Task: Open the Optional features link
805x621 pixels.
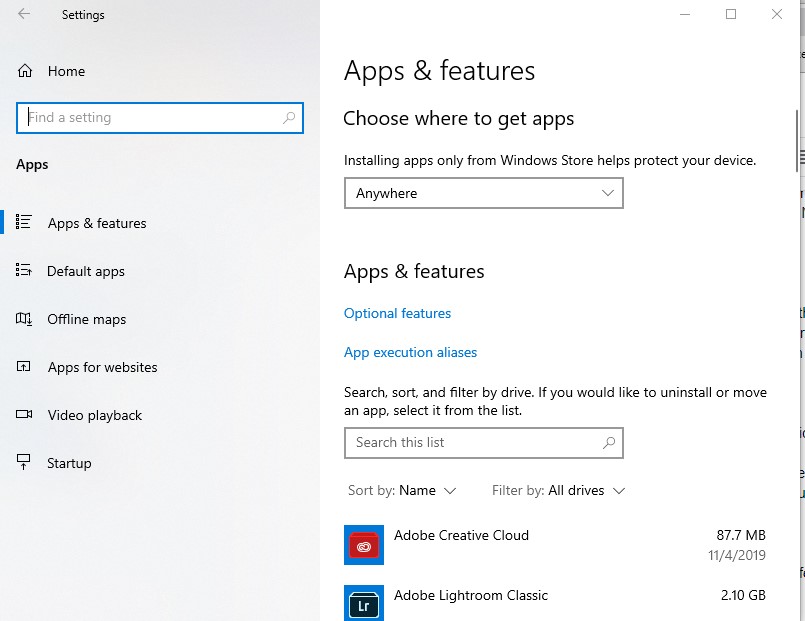Action: click(x=397, y=314)
